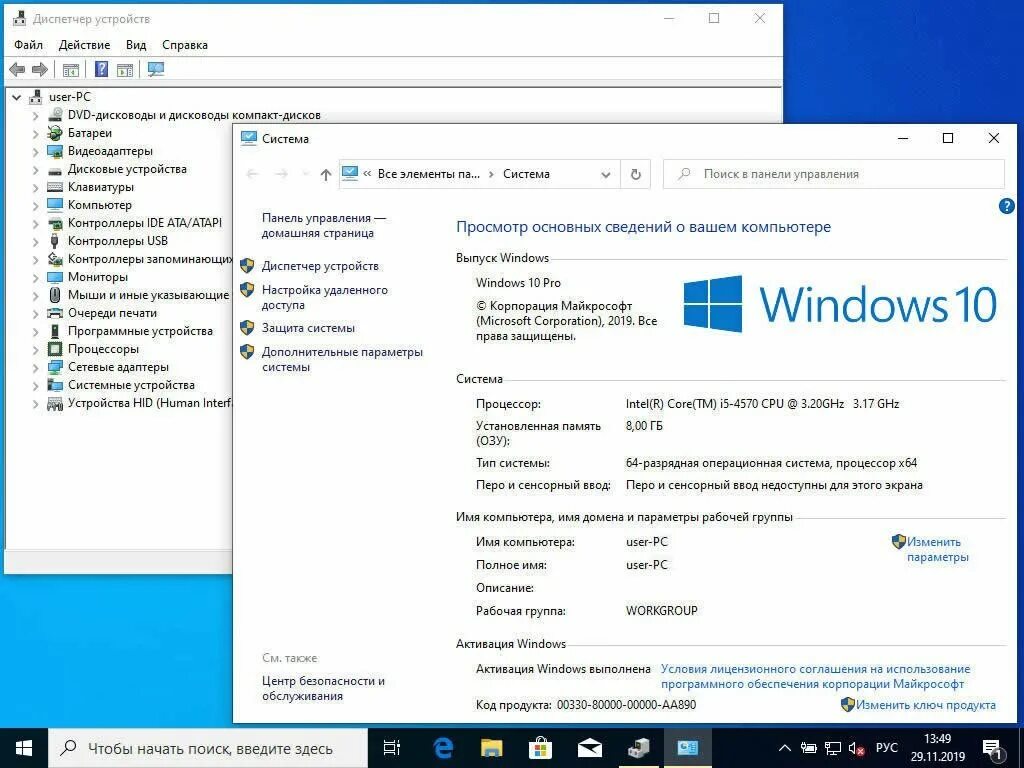Open File Explorer from taskbar

(492, 748)
